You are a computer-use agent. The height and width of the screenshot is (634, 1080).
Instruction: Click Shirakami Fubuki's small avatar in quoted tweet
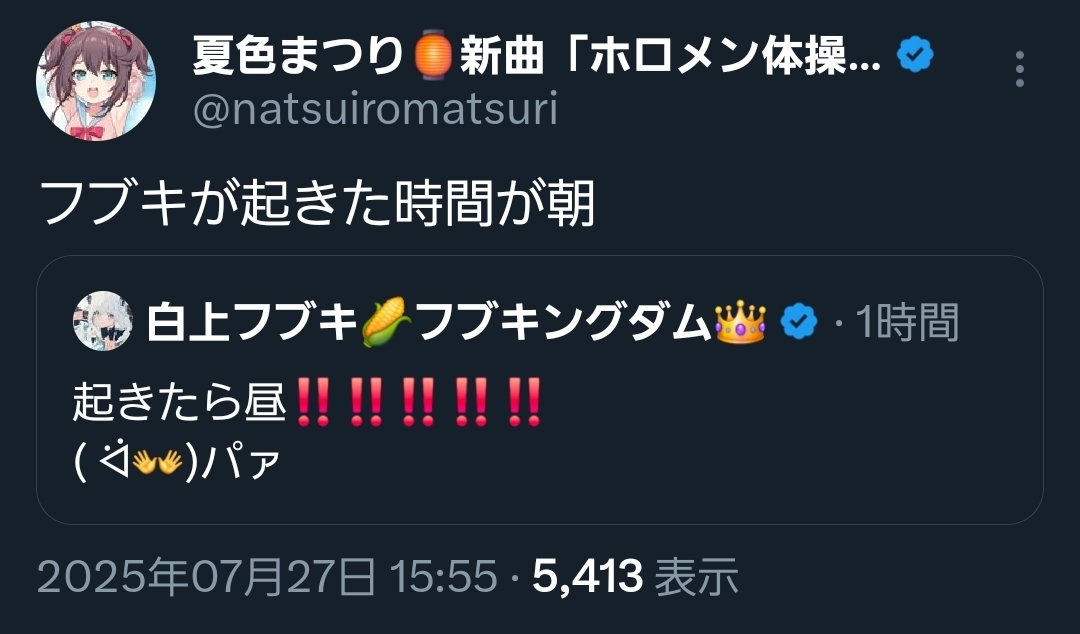(103, 321)
